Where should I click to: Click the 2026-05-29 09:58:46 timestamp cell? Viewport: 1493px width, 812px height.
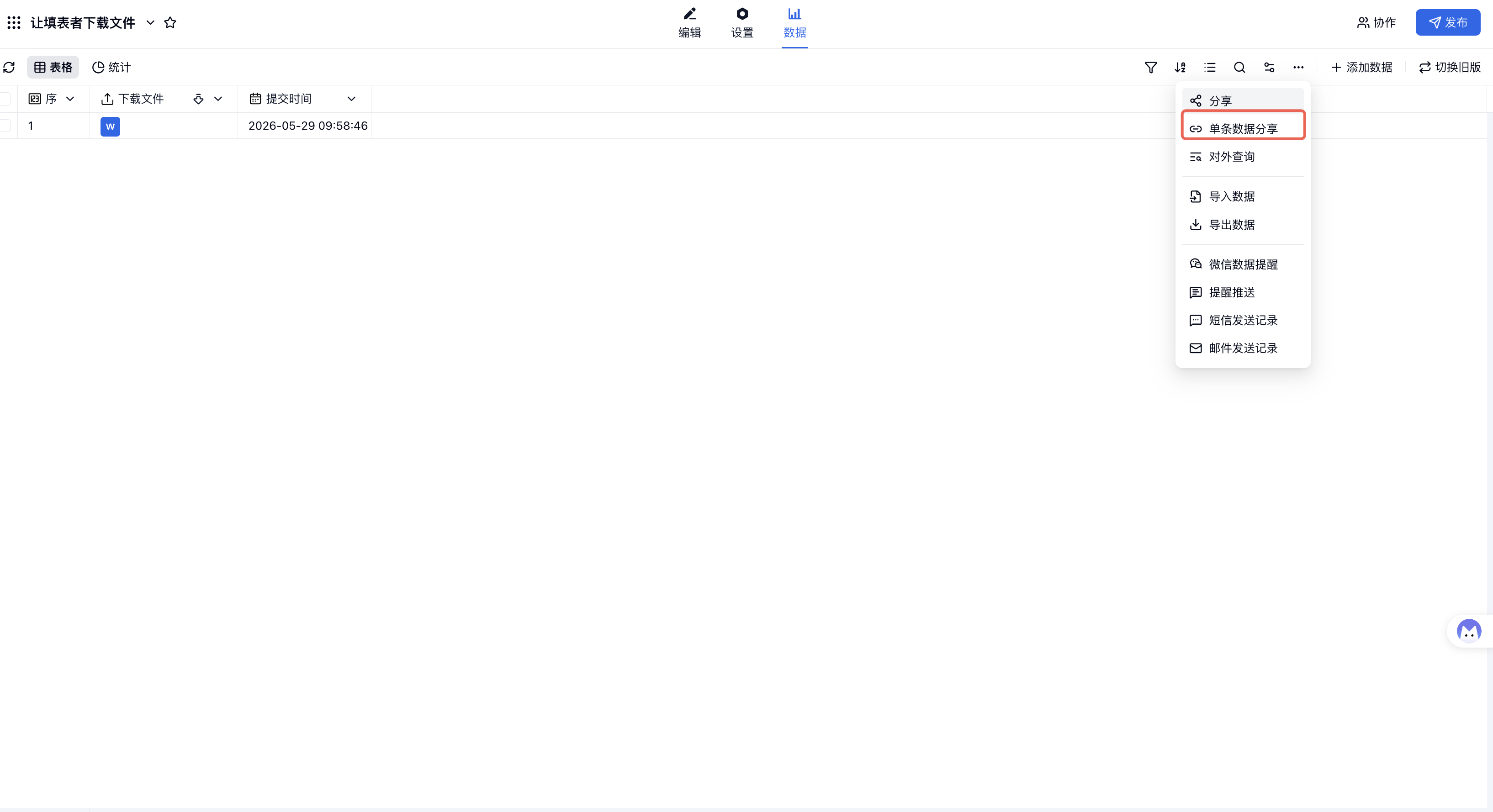click(x=308, y=126)
